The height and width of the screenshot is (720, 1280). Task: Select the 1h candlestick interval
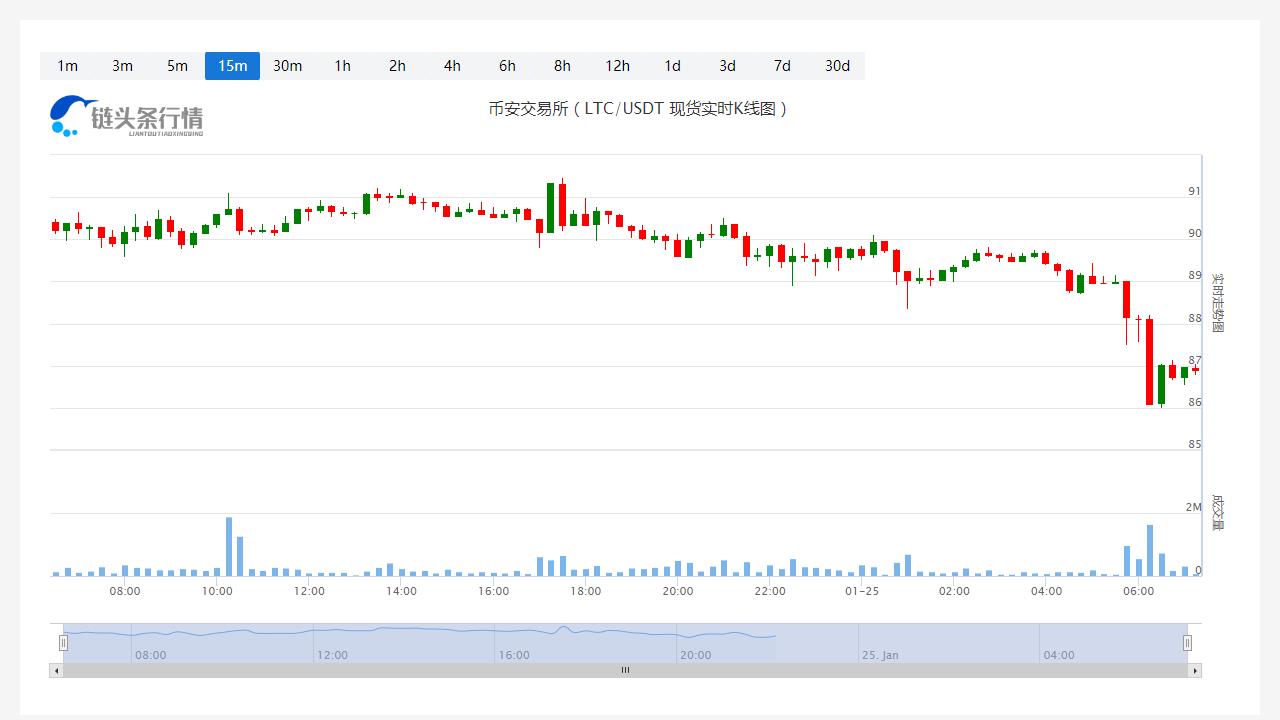[x=342, y=66]
